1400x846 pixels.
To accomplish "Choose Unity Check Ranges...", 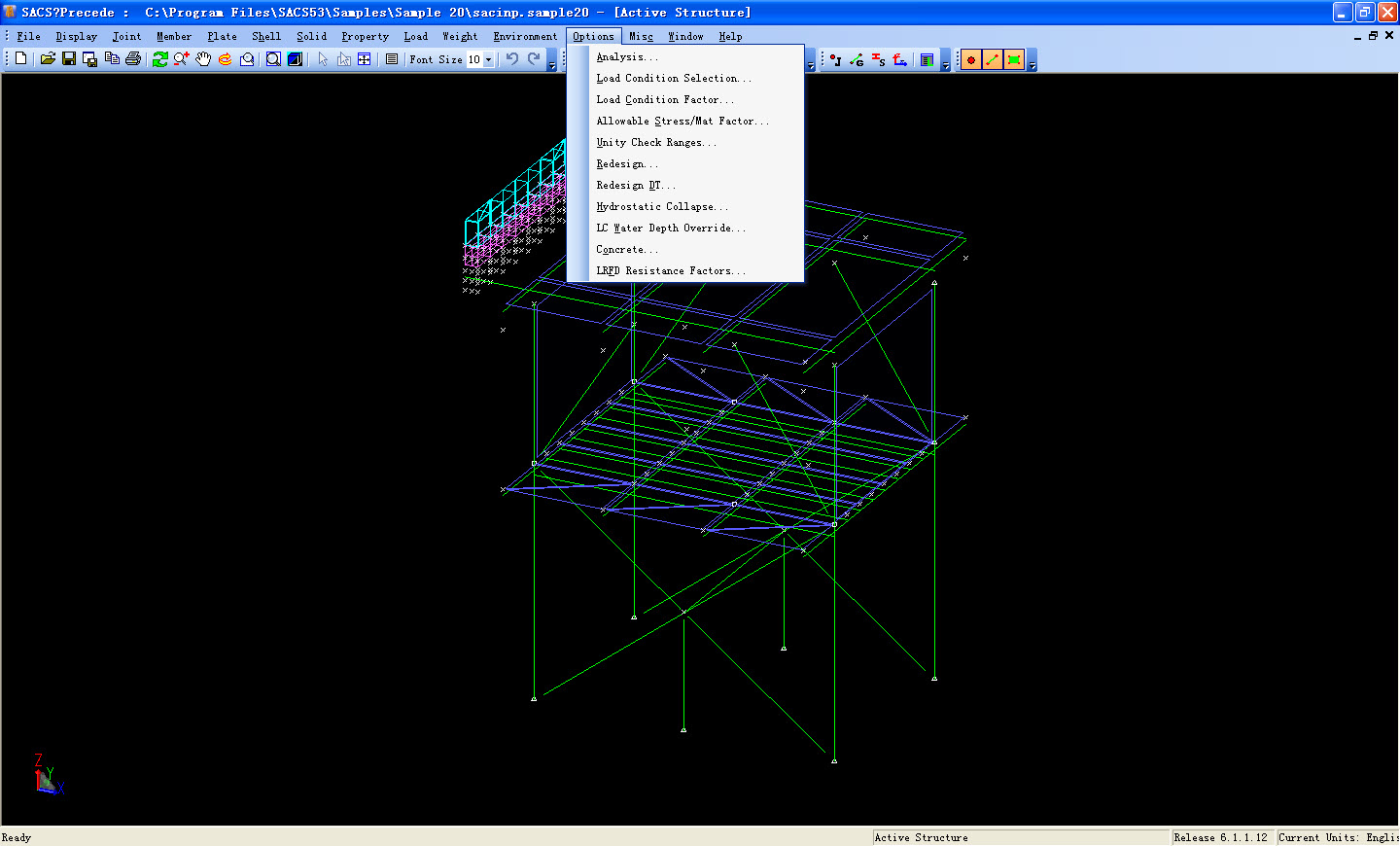I will pos(686,143).
